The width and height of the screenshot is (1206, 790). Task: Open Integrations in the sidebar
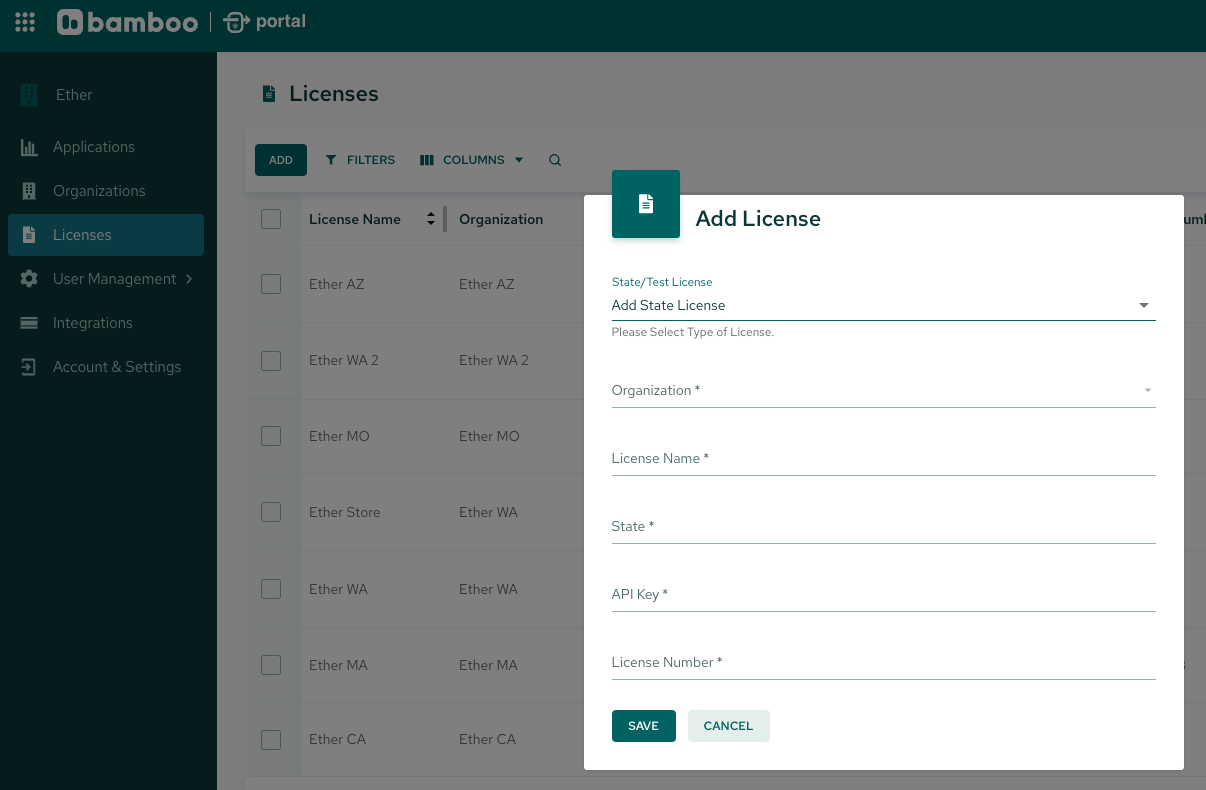pyautogui.click(x=106, y=323)
